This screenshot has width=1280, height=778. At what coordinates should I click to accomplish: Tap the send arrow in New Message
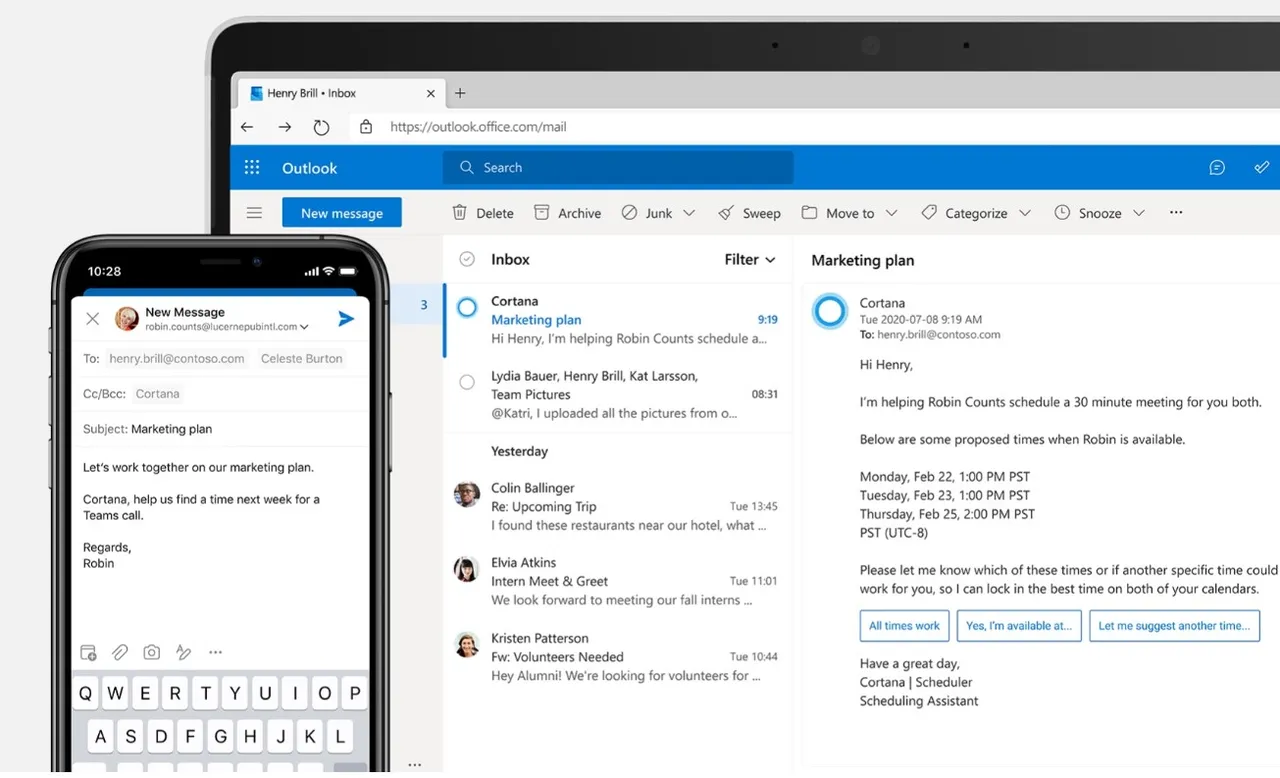click(346, 319)
